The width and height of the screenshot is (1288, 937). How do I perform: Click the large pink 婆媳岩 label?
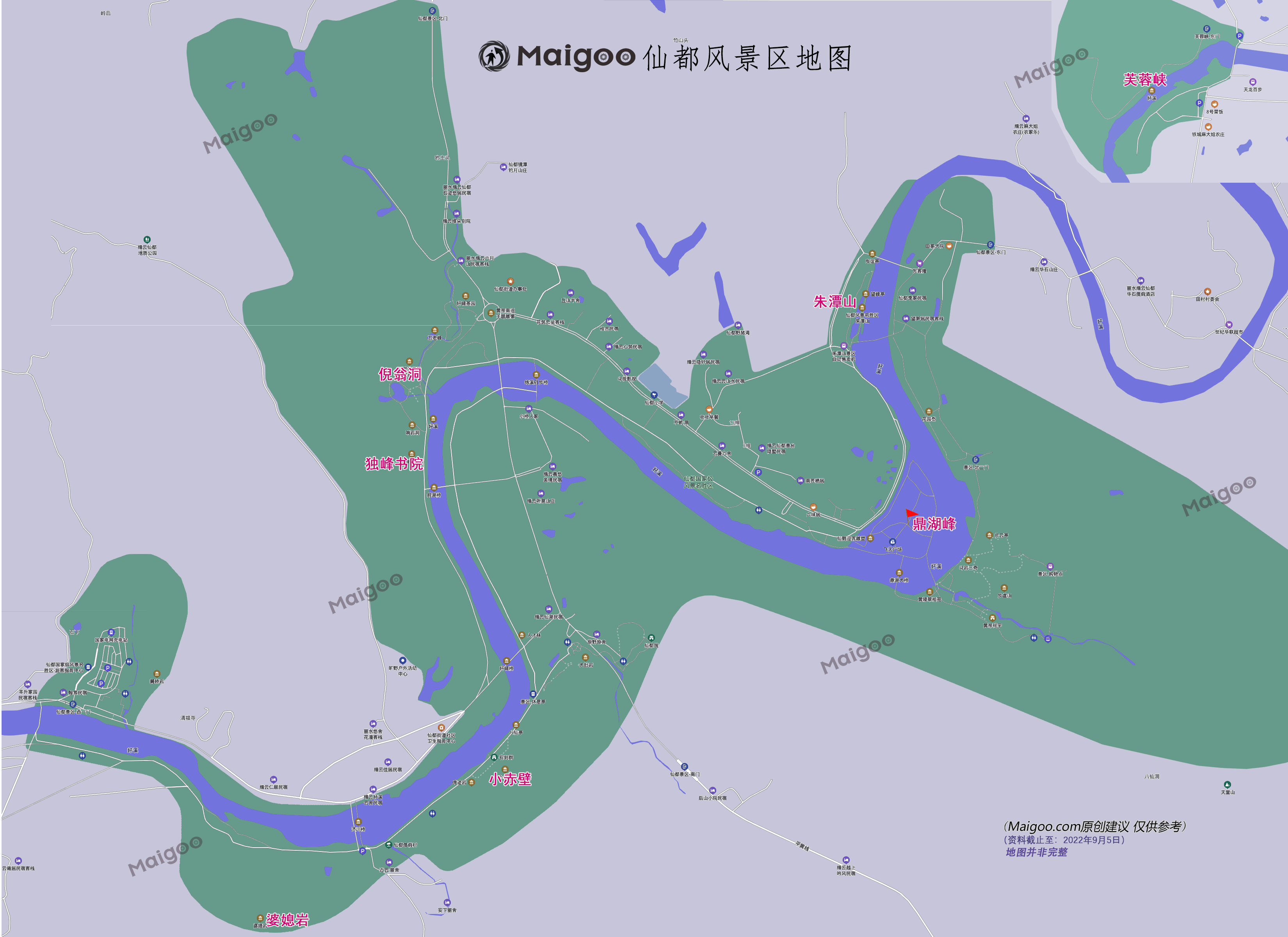pos(287,919)
